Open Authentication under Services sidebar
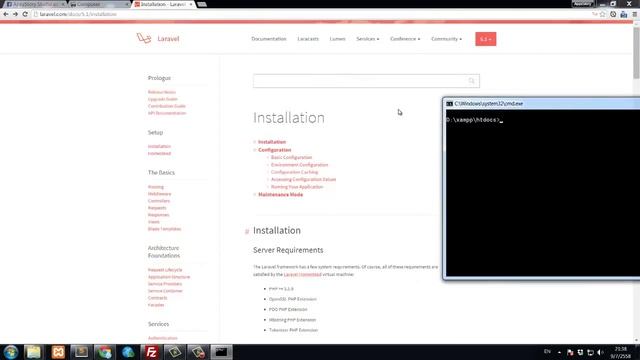The height and width of the screenshot is (360, 640). pos(162,338)
